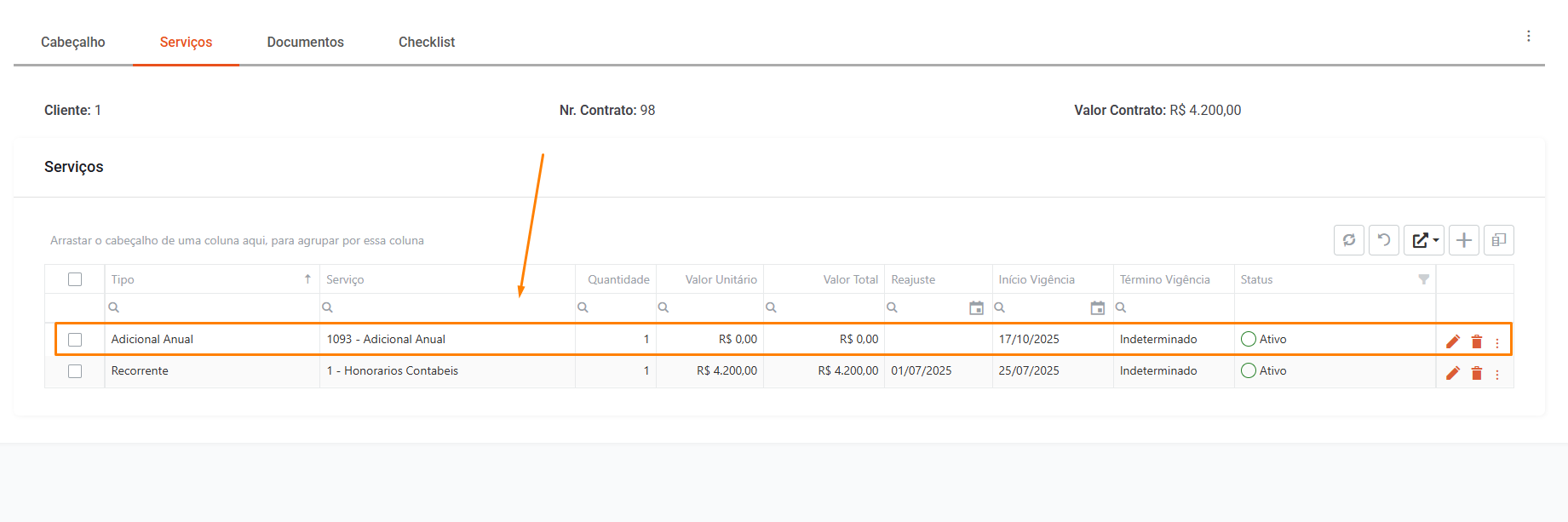Open more options for Adicional Anual row

[x=1497, y=342]
